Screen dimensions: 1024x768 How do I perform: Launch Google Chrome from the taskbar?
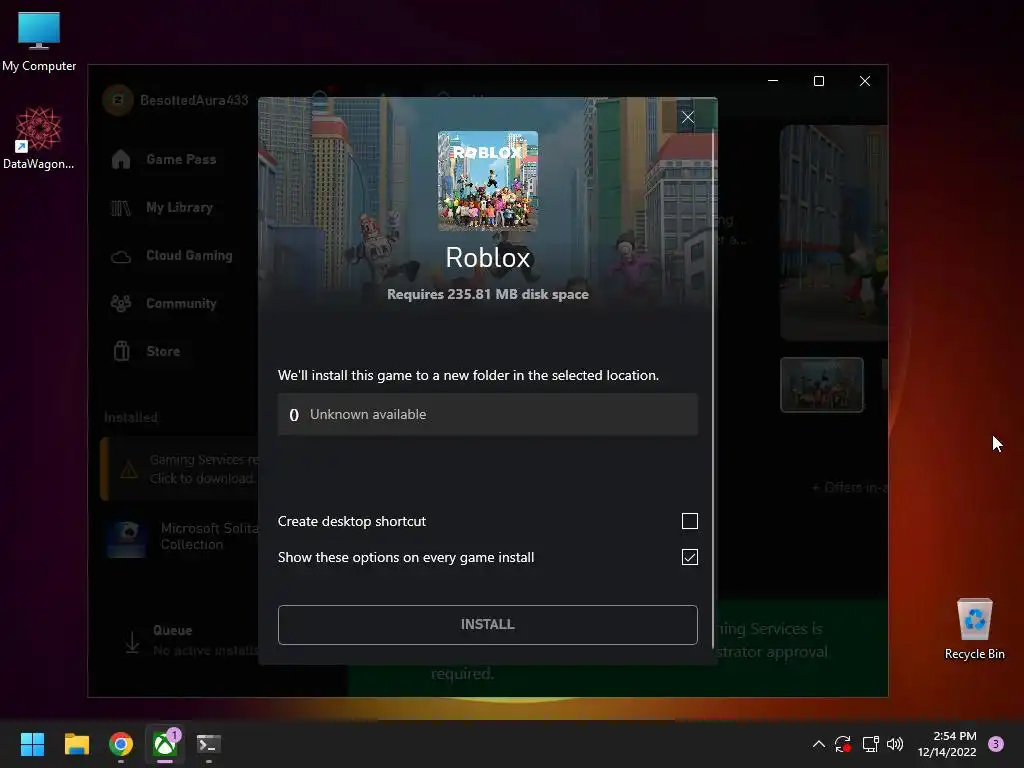tap(121, 744)
